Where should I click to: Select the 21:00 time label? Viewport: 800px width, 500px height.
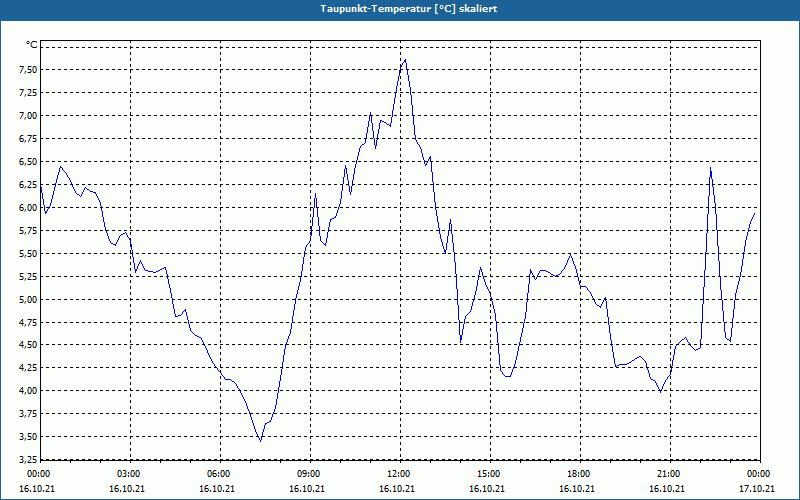[668, 474]
